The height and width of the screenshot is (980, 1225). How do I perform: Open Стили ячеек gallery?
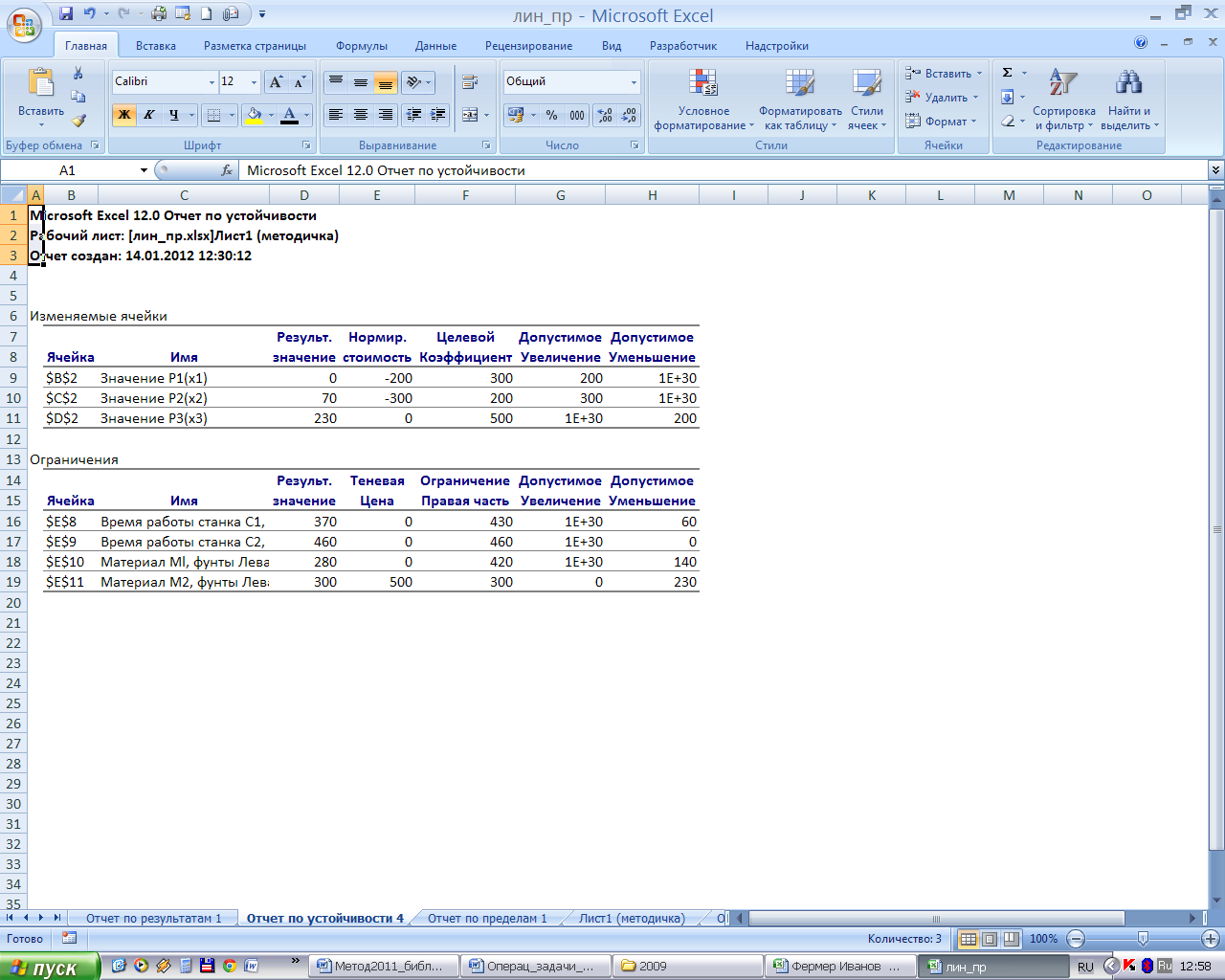(867, 100)
